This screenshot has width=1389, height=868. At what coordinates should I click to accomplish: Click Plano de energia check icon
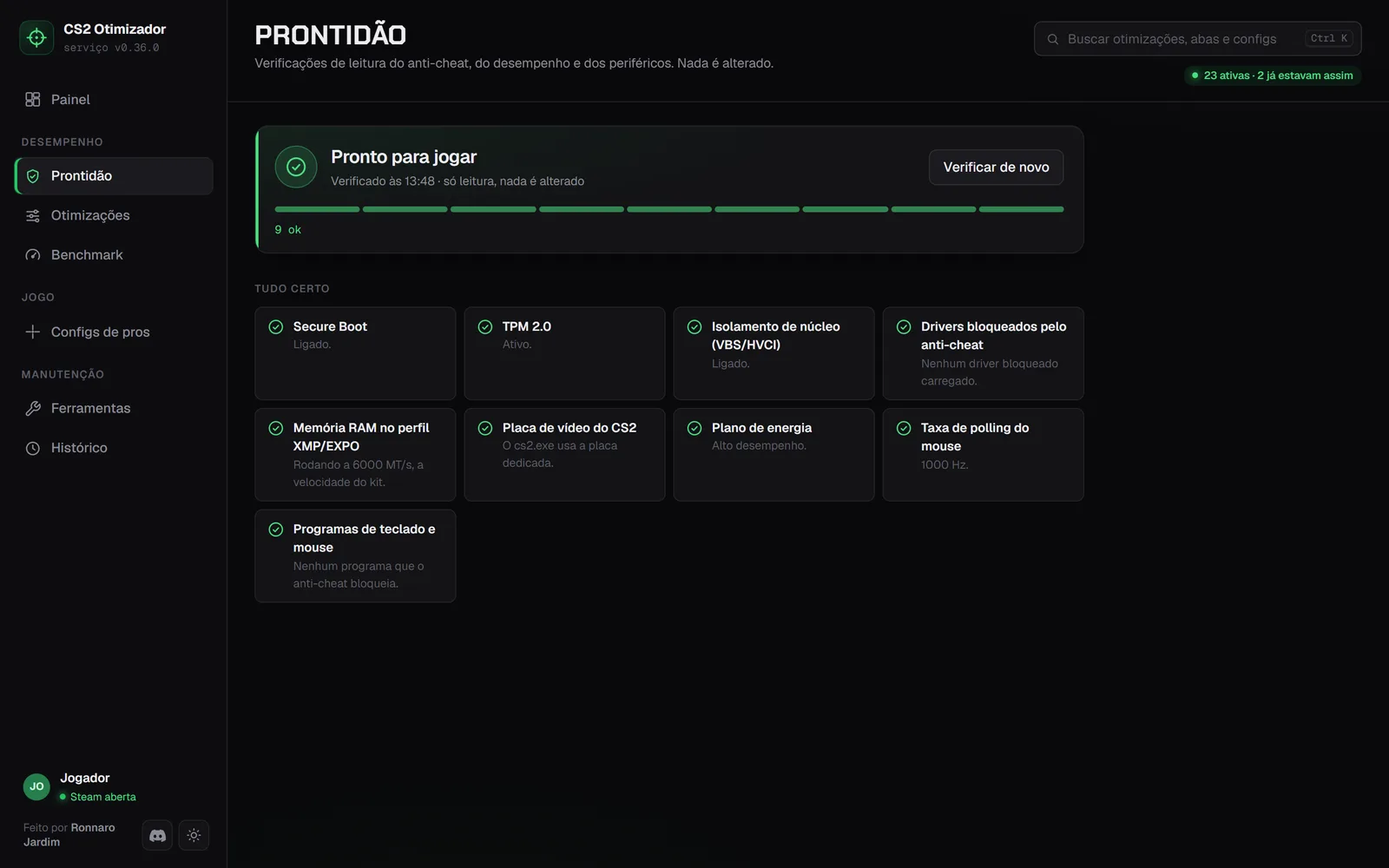click(694, 428)
